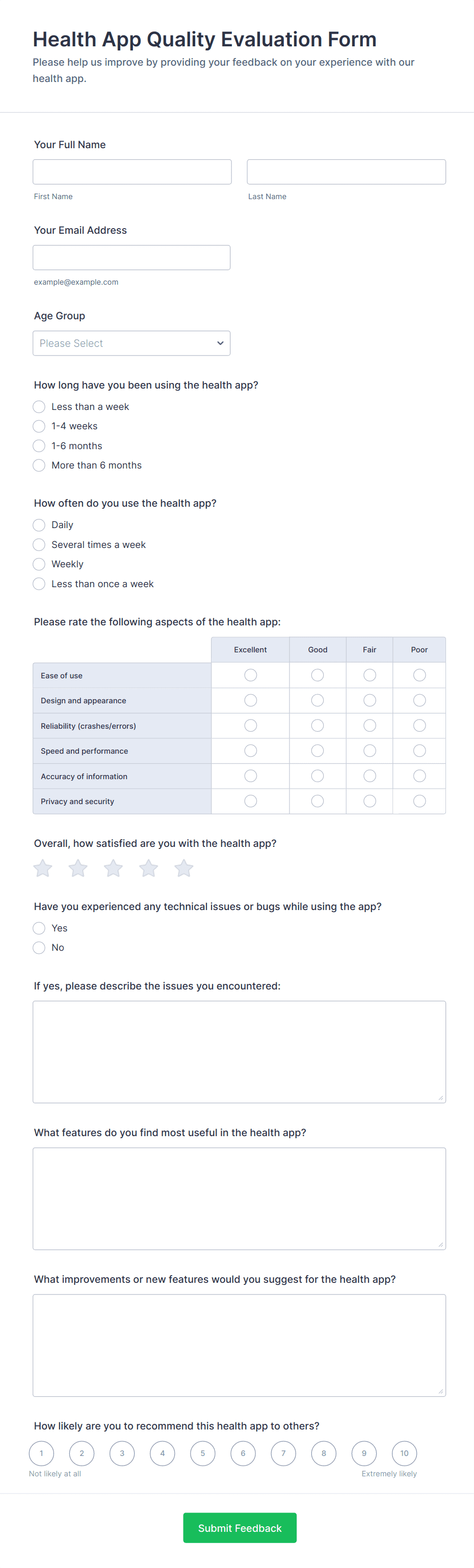
Task: Select recommendation score 7
Action: tap(283, 1453)
